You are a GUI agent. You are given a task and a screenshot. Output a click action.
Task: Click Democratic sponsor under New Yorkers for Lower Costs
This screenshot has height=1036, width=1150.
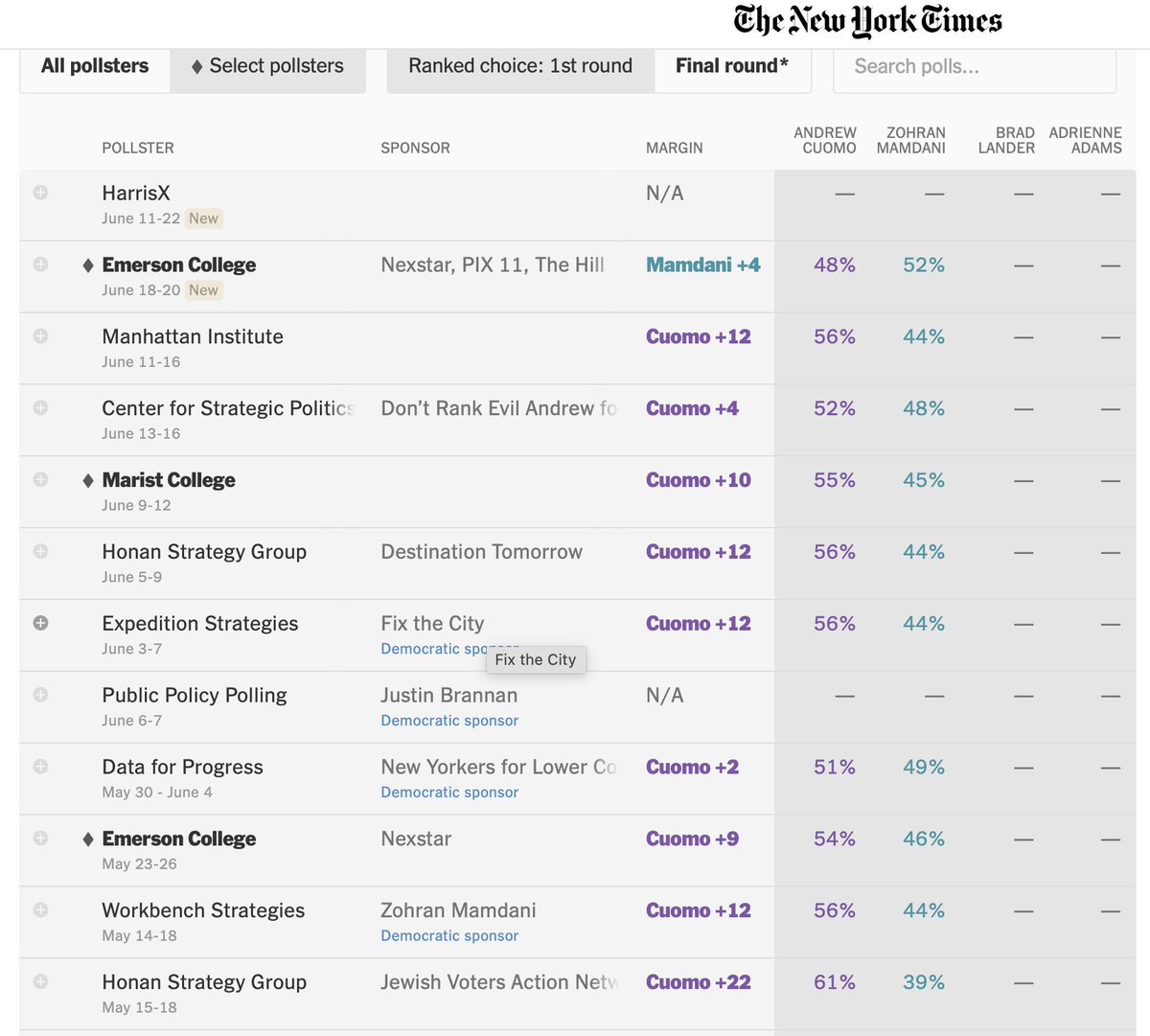tap(449, 793)
